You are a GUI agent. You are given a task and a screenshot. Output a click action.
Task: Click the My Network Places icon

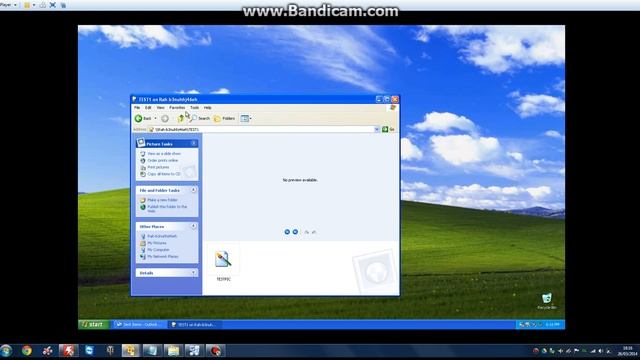[x=143, y=257]
